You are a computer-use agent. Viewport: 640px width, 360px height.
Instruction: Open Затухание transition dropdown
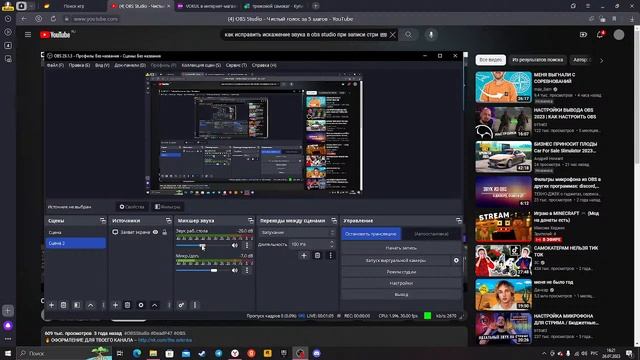click(297, 232)
